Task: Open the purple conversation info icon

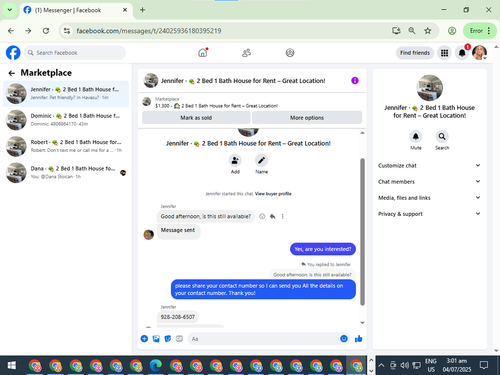Action: [355, 81]
